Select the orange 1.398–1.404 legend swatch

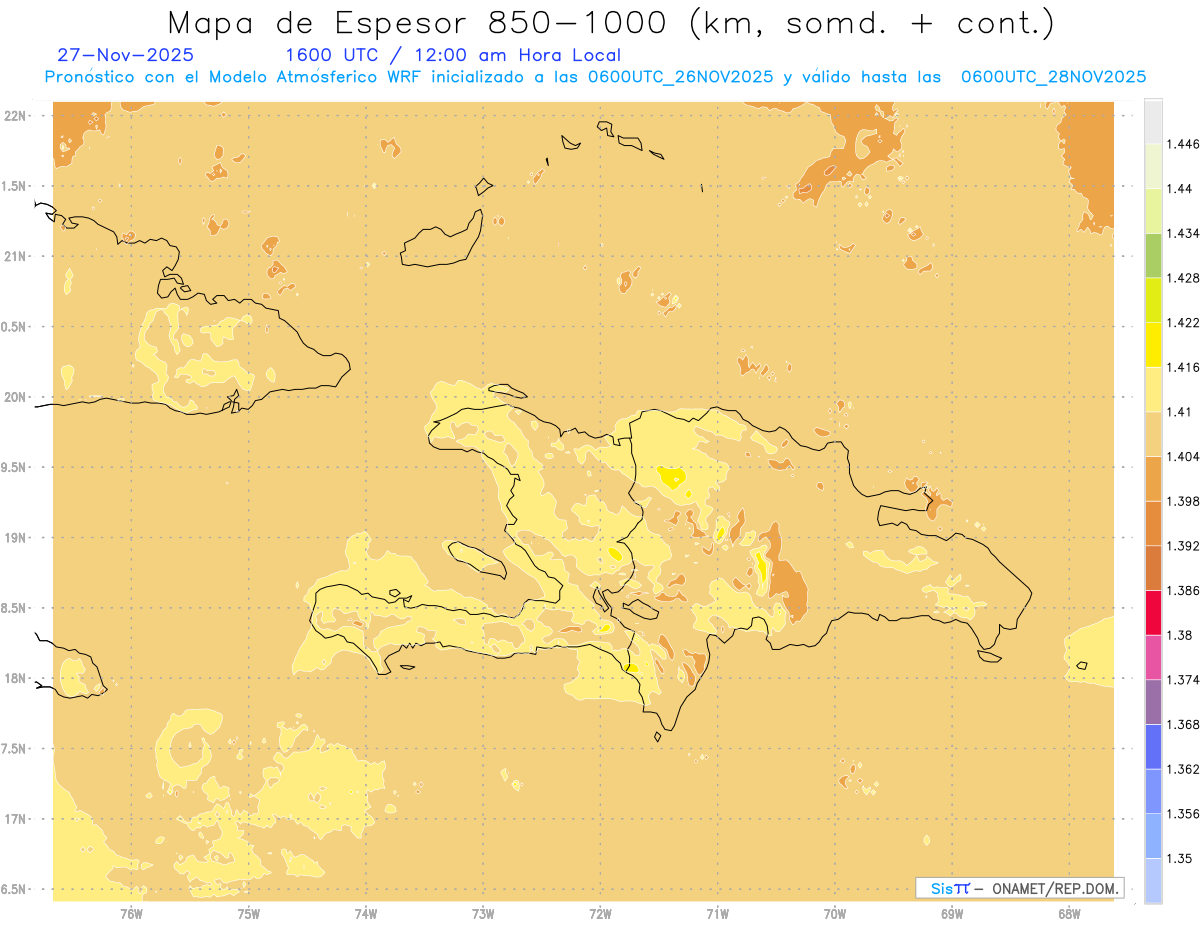[1153, 478]
